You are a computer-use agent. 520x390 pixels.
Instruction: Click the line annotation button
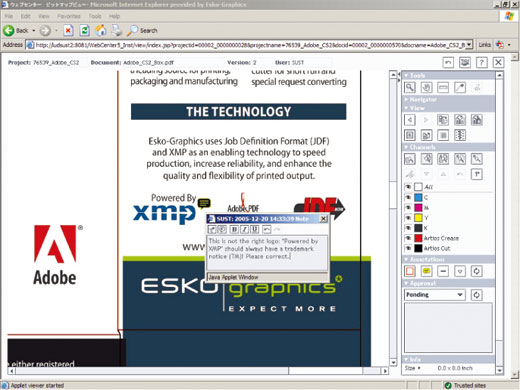coord(443,271)
